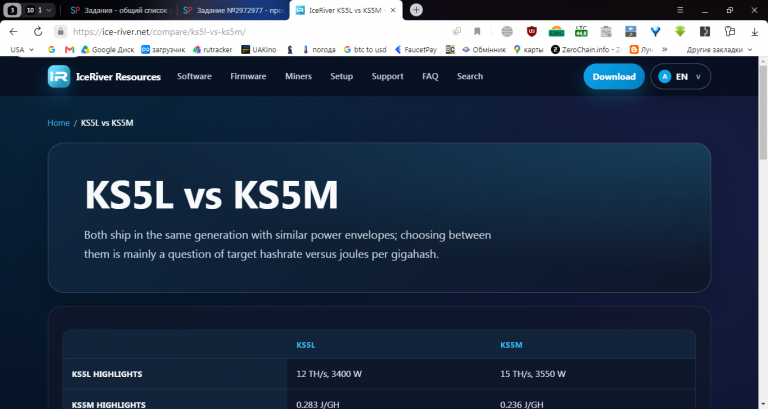
Task: Click the KS5L column header
Action: (306, 345)
